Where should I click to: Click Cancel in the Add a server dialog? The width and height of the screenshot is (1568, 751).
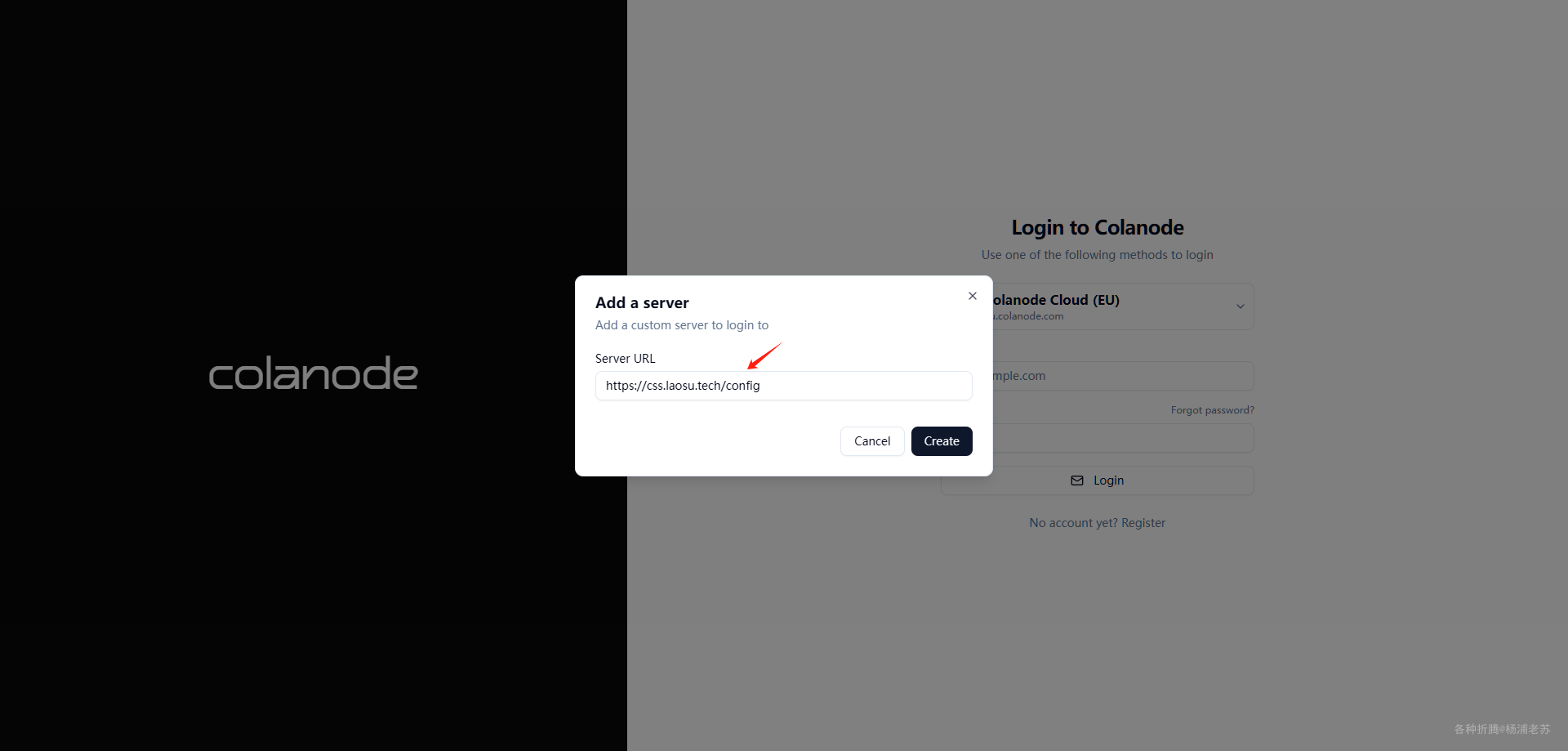click(x=872, y=441)
